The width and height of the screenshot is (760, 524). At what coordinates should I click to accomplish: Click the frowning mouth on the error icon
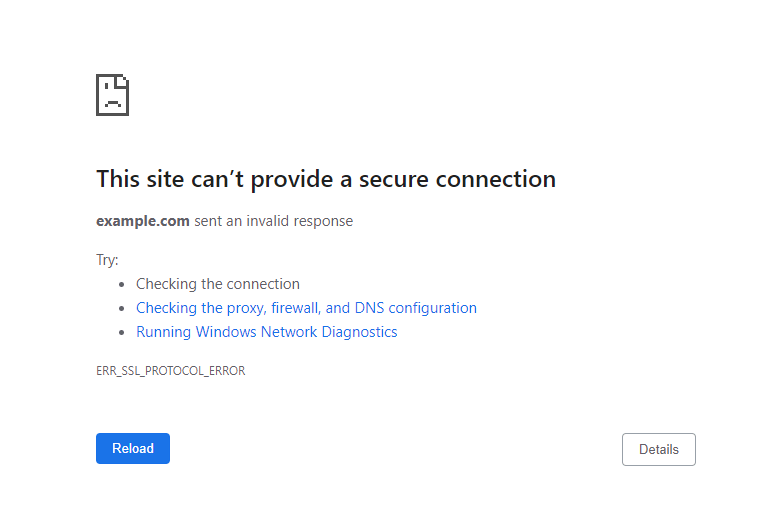(112, 103)
